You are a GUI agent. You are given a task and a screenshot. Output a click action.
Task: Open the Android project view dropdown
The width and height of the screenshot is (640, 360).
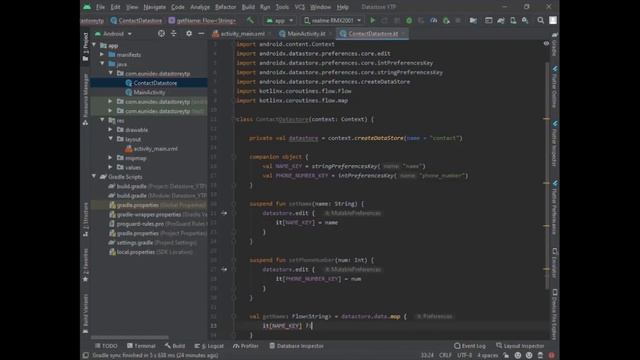pyautogui.click(x=113, y=33)
